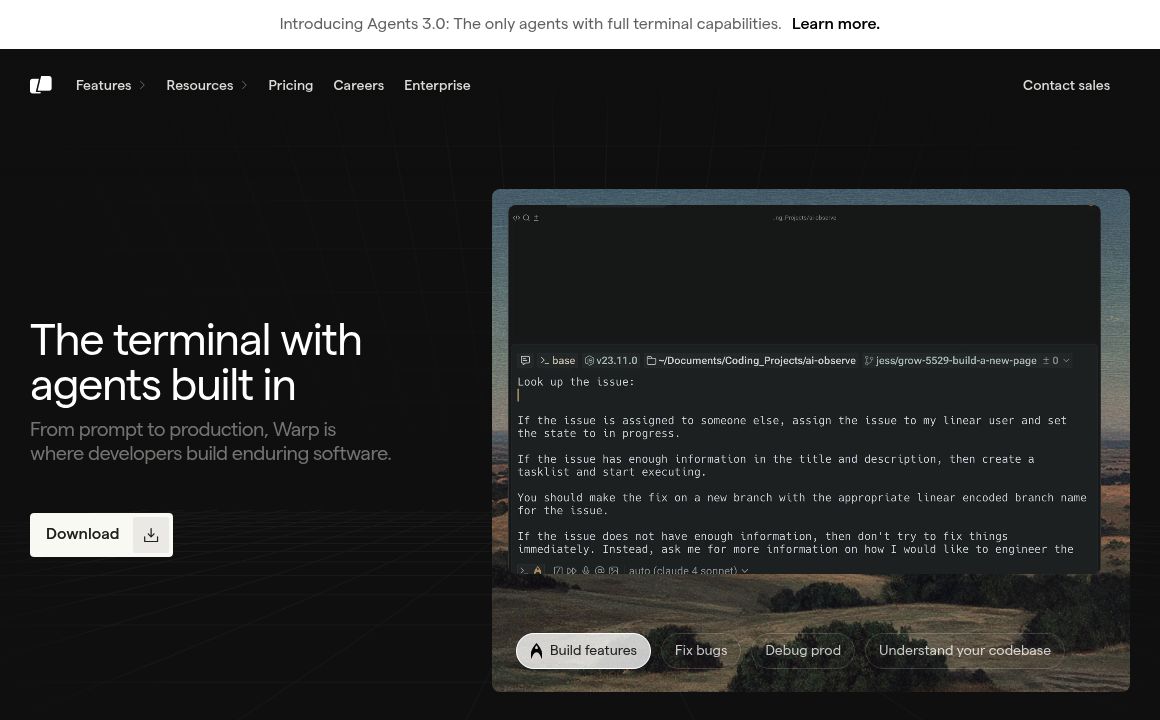Select the Build features option
The width and height of the screenshot is (1160, 720).
[x=583, y=651]
